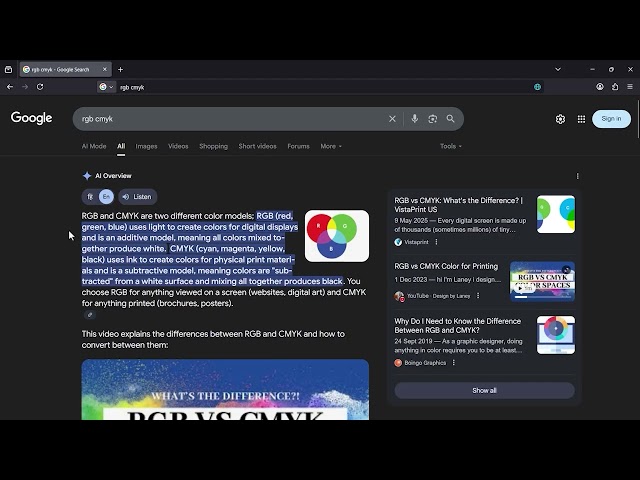The width and height of the screenshot is (640, 480).
Task: Switch the overview language to En
Action: tap(106, 197)
